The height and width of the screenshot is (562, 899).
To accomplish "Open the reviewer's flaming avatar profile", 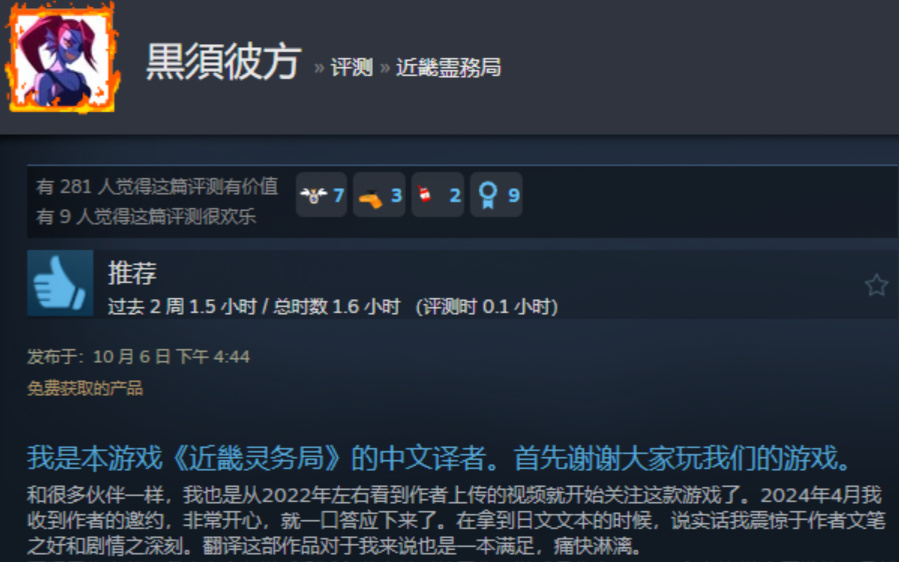I will pos(62,57).
